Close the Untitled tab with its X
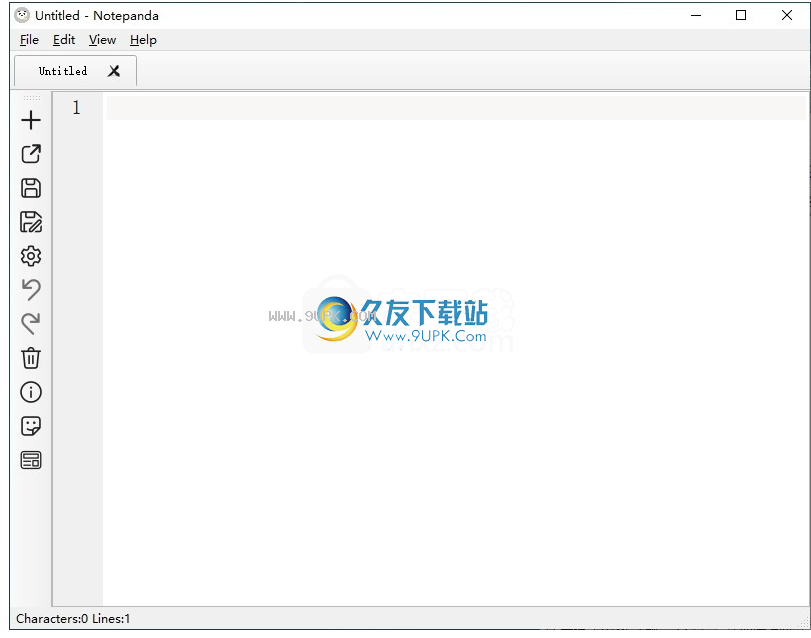This screenshot has height=638, width=811. tap(114, 71)
